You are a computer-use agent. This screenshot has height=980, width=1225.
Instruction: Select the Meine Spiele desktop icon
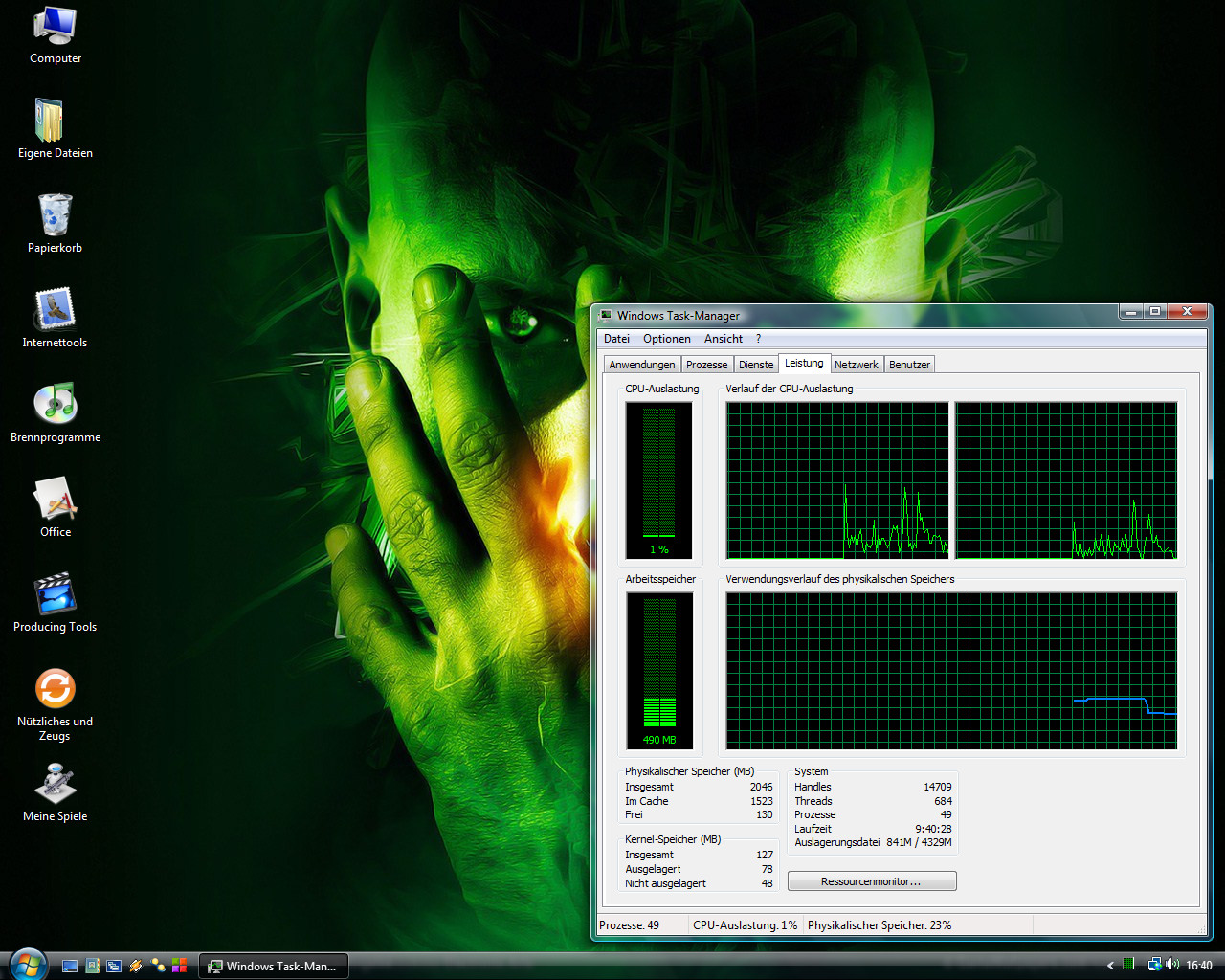56,792
